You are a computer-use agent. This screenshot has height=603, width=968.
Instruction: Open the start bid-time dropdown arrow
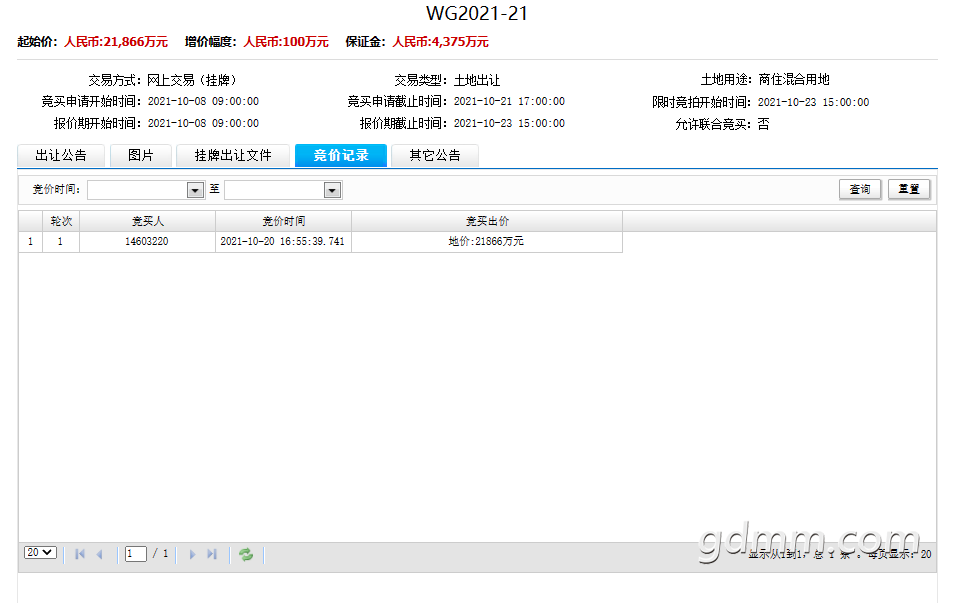[195, 190]
